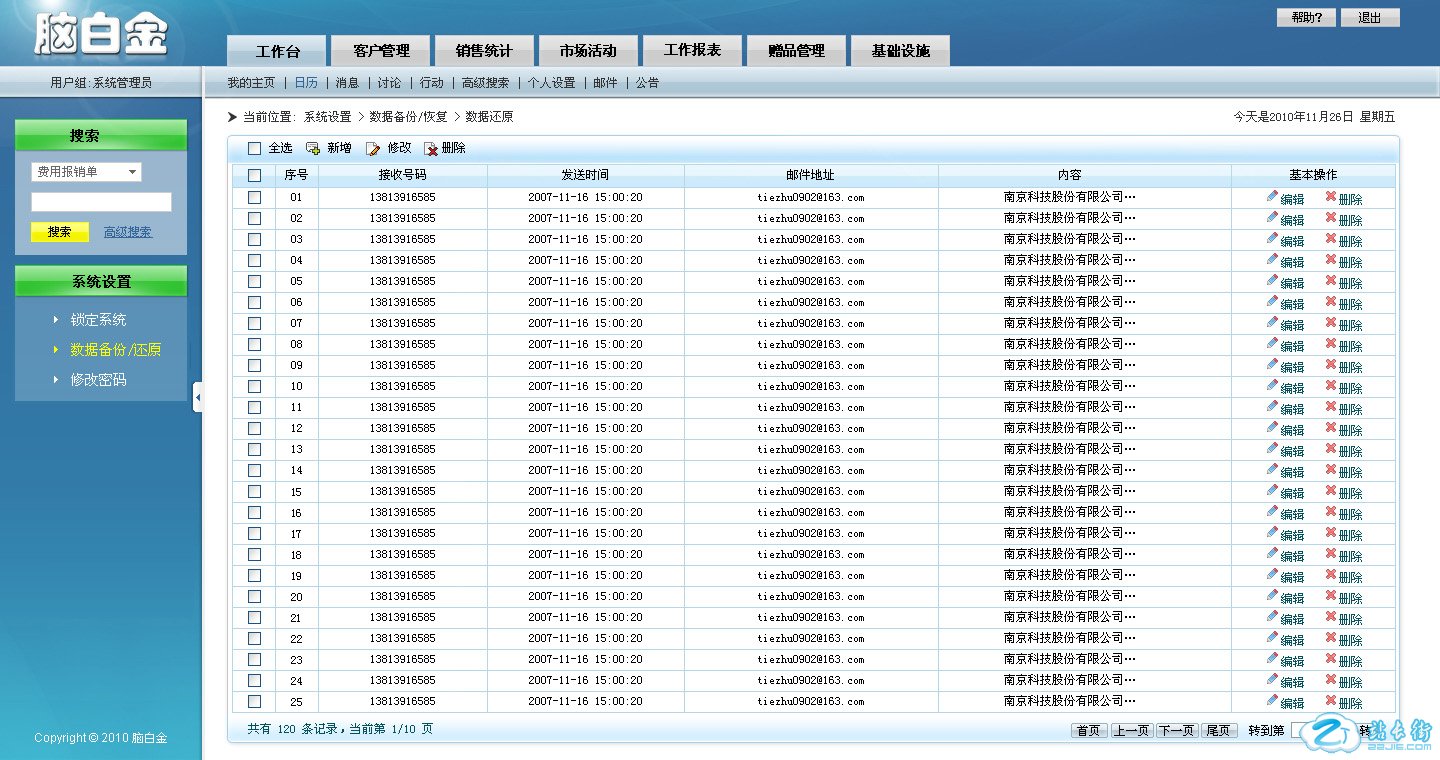1440x760 pixels.
Task: Open the 高级搜索 link in search panel
Action: (x=128, y=232)
